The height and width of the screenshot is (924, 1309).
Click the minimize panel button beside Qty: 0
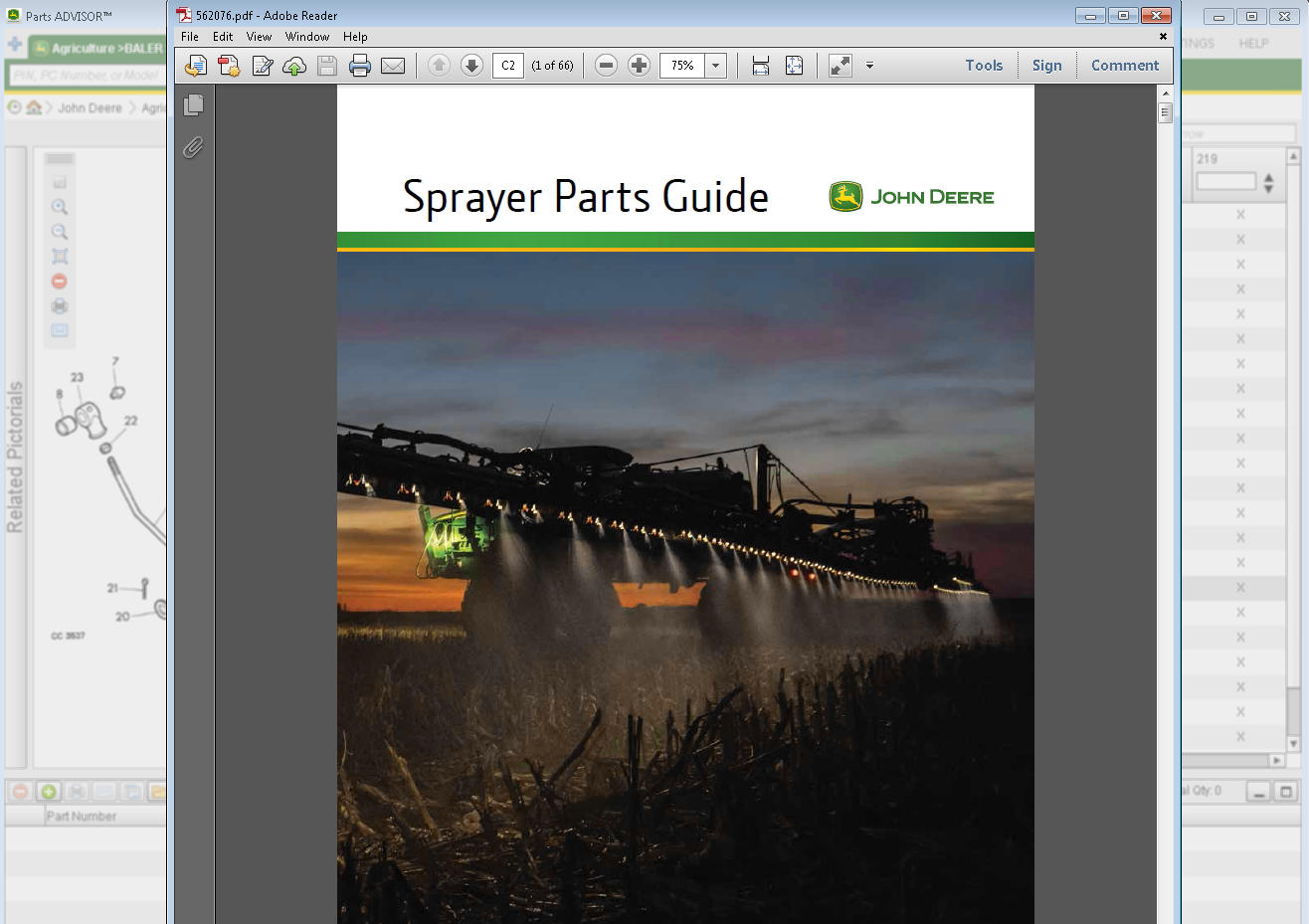coord(1259,792)
